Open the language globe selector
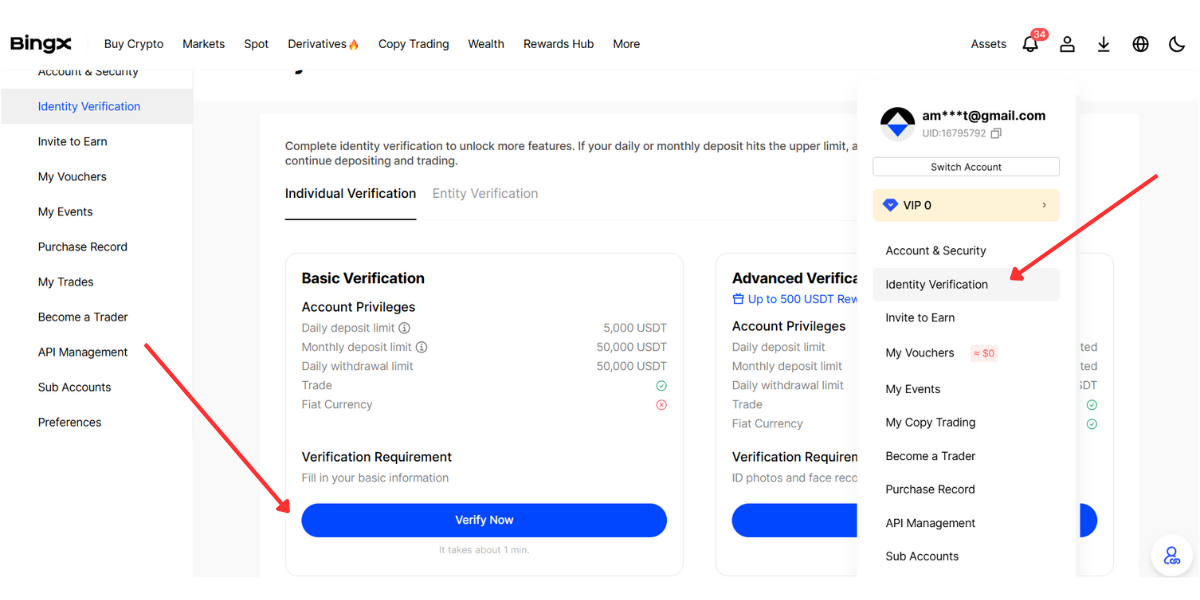 pos(1140,44)
